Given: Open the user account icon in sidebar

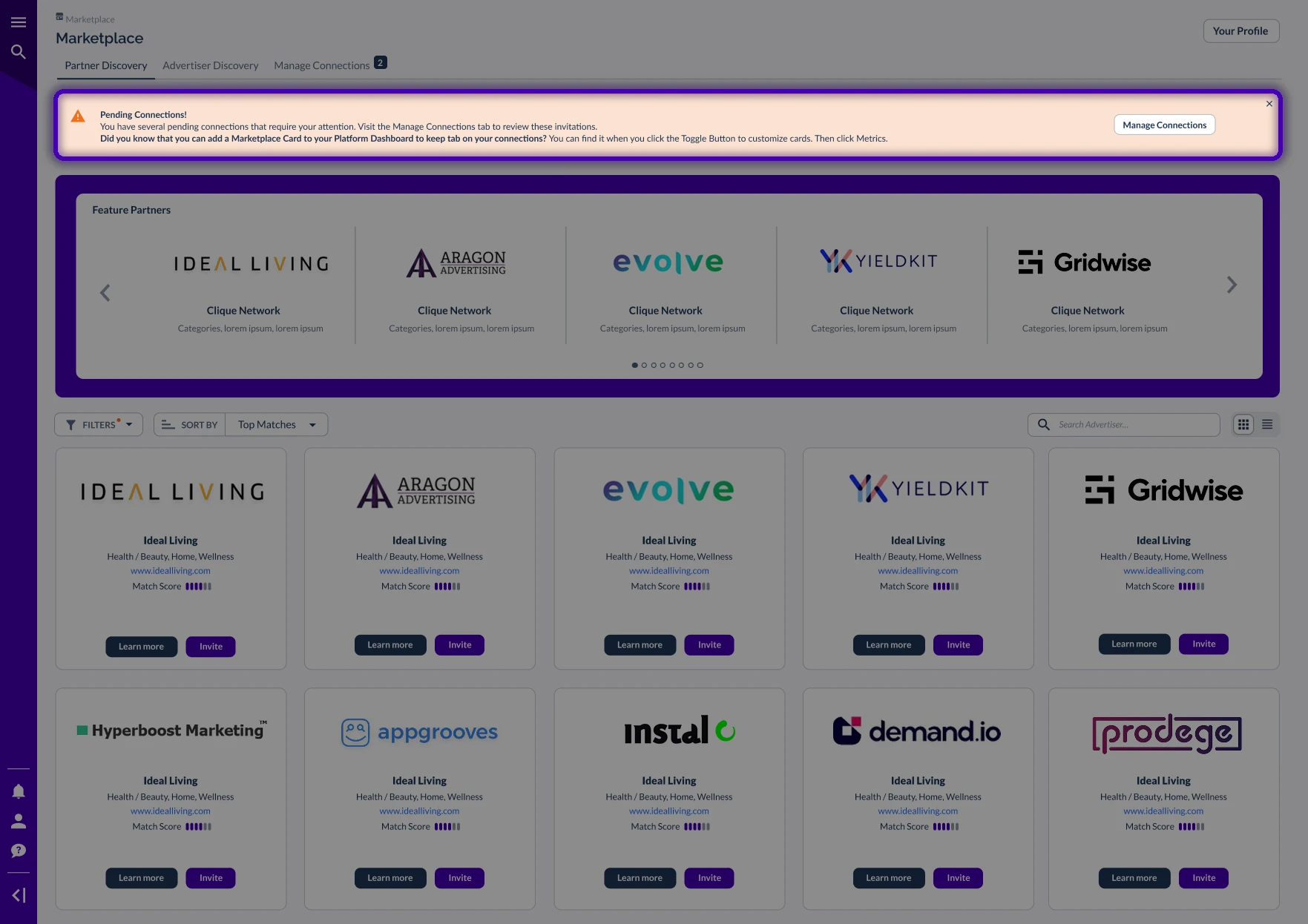Looking at the screenshot, I should (x=19, y=821).
